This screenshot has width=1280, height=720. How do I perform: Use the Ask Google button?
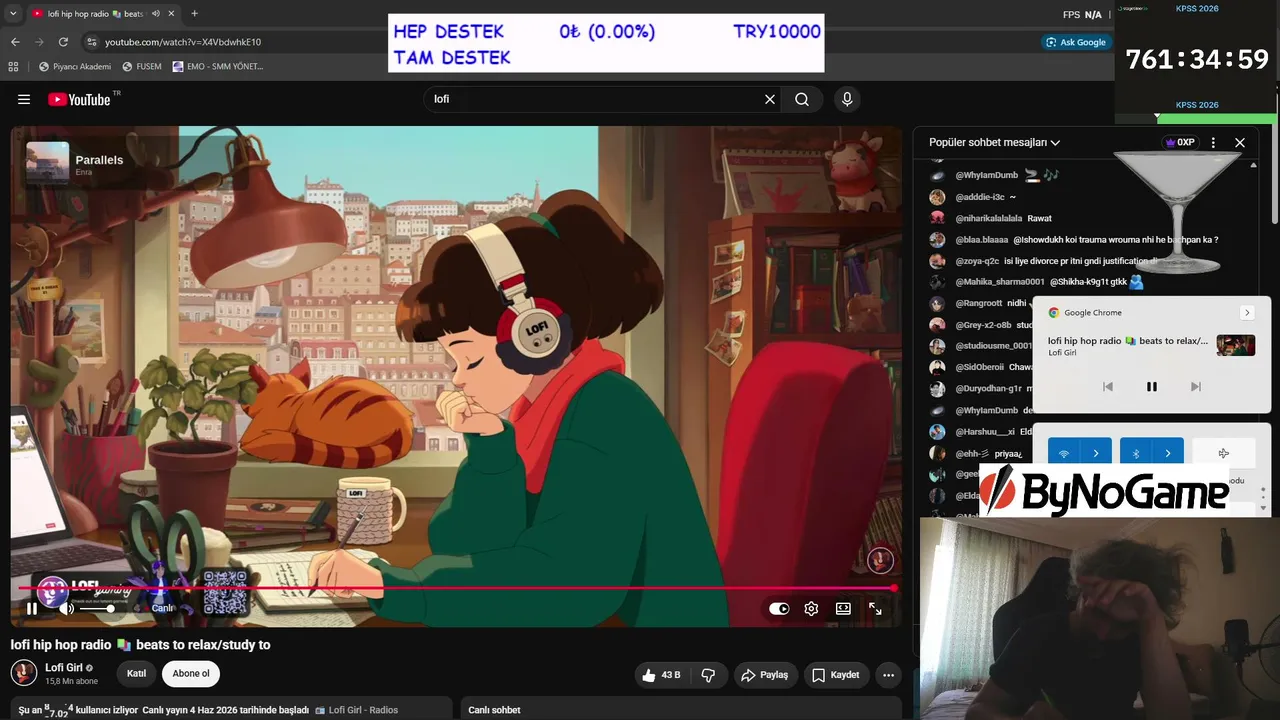click(1076, 42)
